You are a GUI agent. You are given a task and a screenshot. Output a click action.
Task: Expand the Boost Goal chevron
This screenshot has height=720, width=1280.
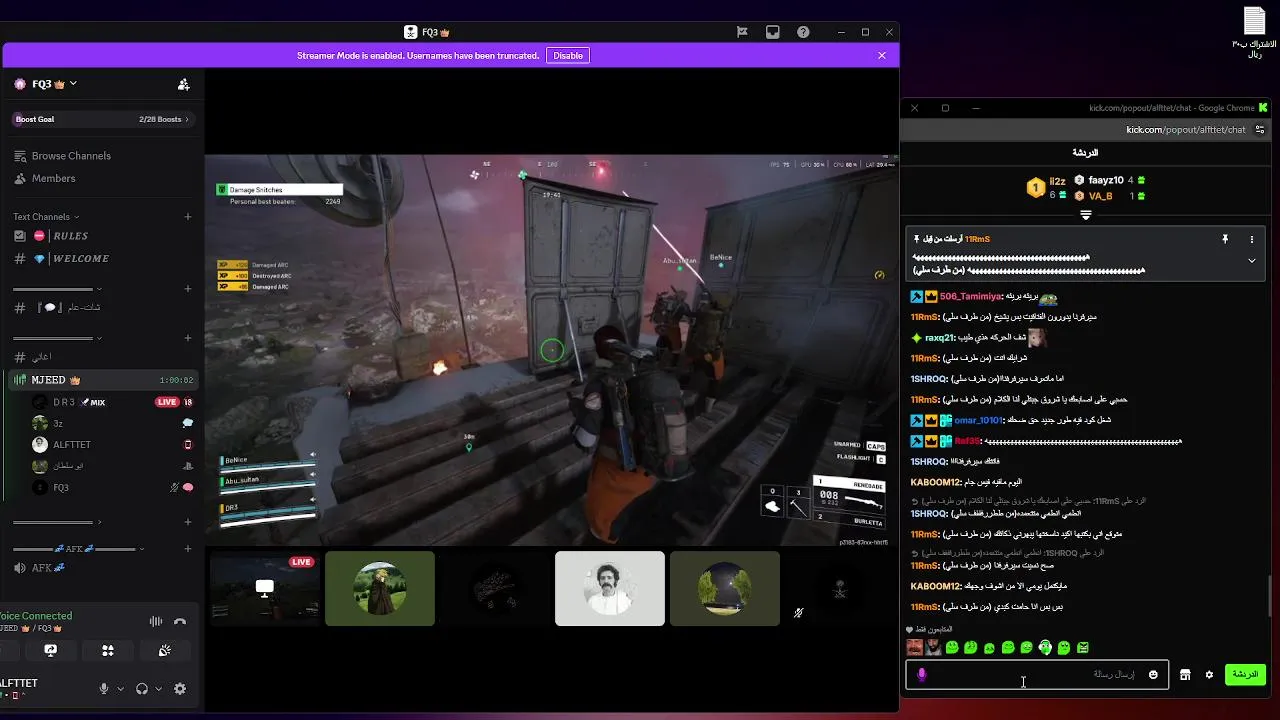pos(186,119)
